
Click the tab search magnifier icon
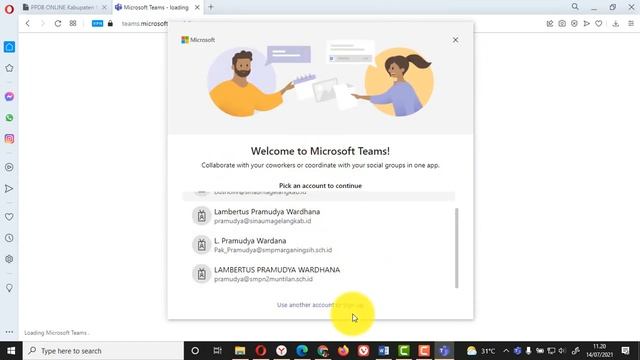click(575, 7)
